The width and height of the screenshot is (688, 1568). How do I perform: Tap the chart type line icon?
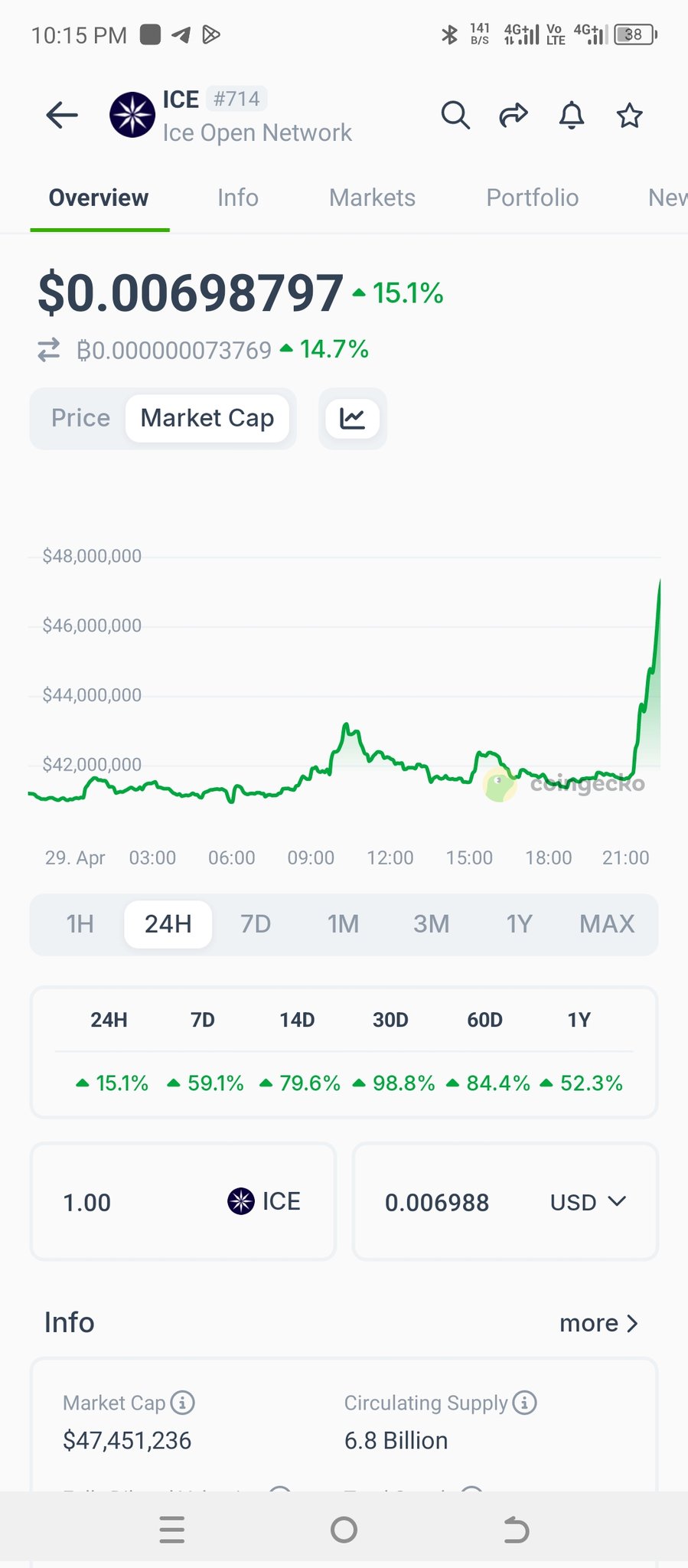[x=352, y=419]
